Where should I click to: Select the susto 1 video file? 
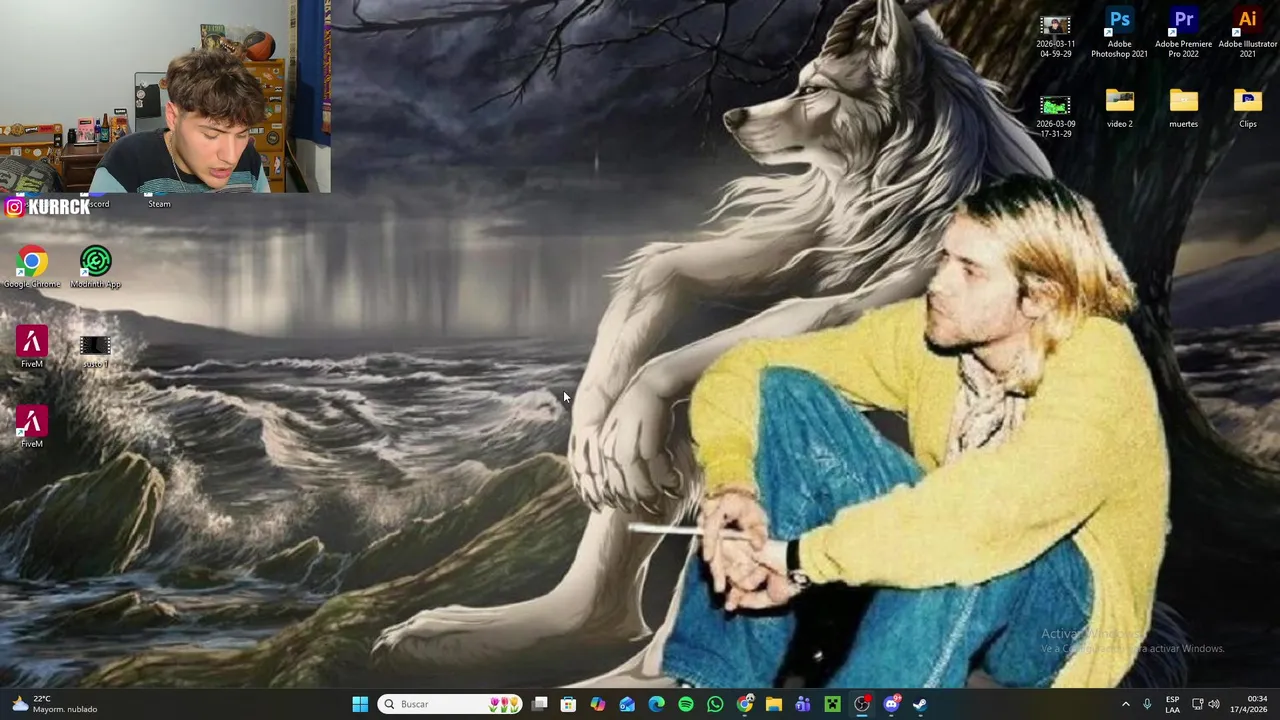click(96, 350)
